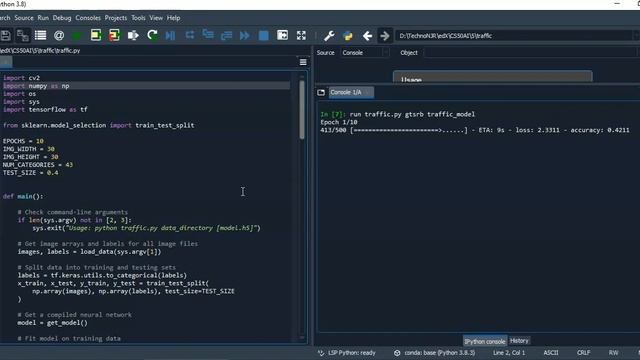Click the Line 2, Col 1 indicator
Image resolution: width=640 pixels, height=360 pixels.
coord(509,353)
